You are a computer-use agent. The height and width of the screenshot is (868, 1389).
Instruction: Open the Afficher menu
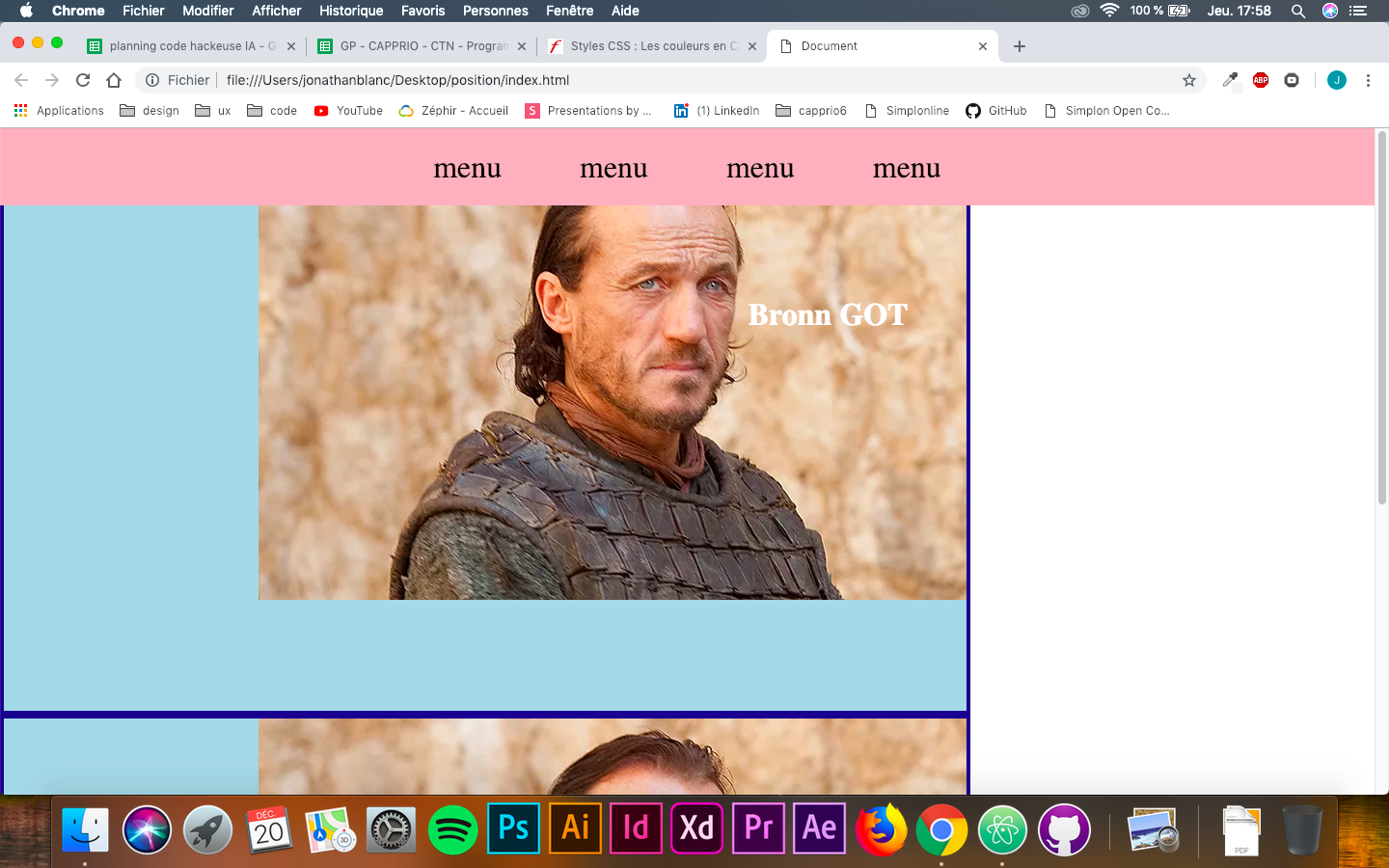coord(277,11)
